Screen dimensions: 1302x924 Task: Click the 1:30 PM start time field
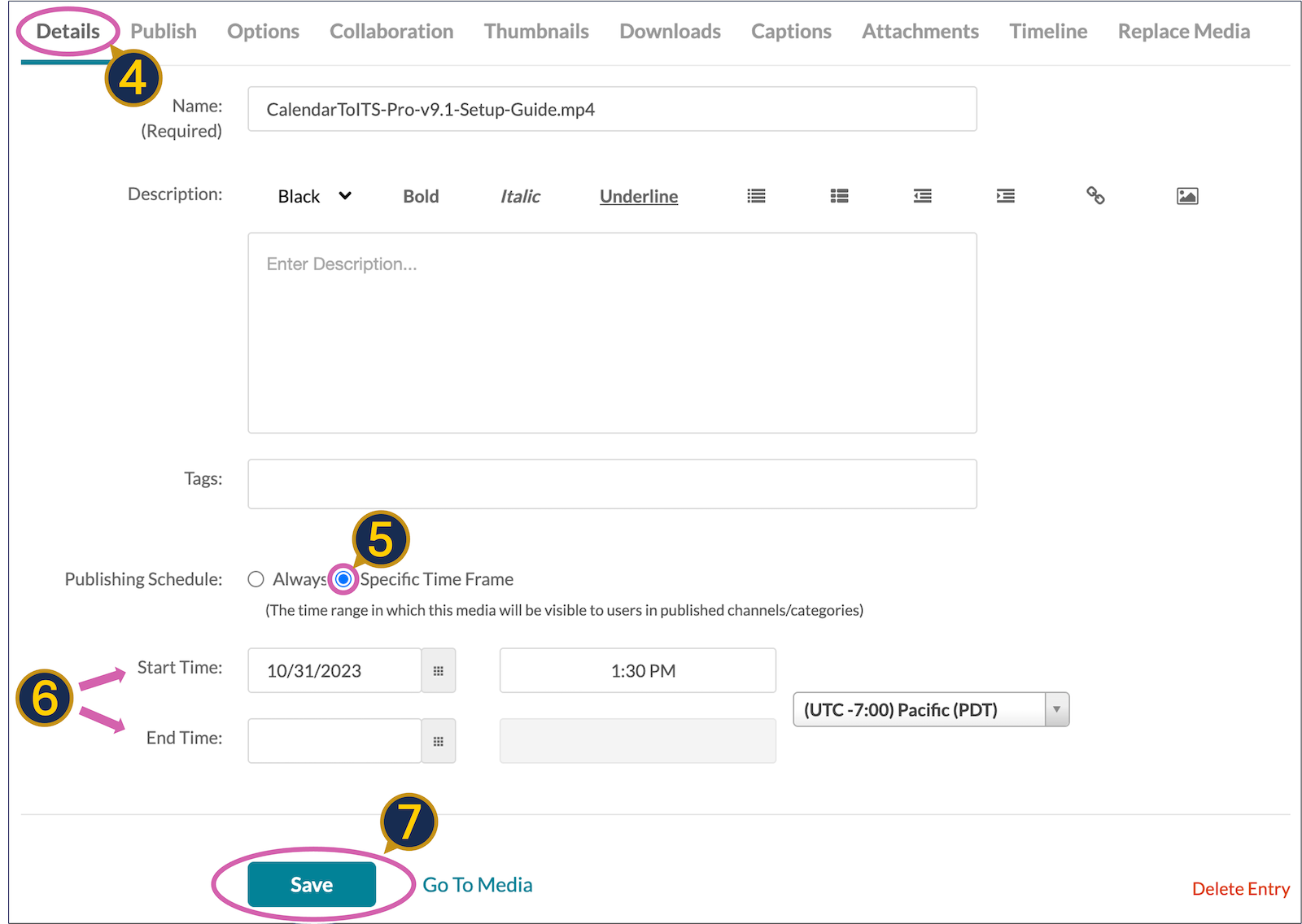638,671
